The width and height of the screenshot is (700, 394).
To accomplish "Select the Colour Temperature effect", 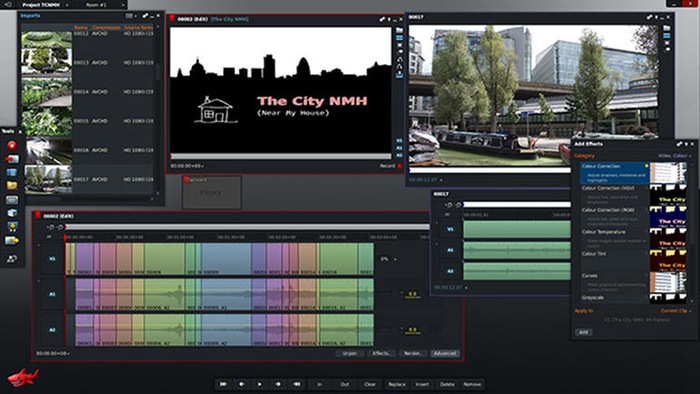I will (x=633, y=238).
